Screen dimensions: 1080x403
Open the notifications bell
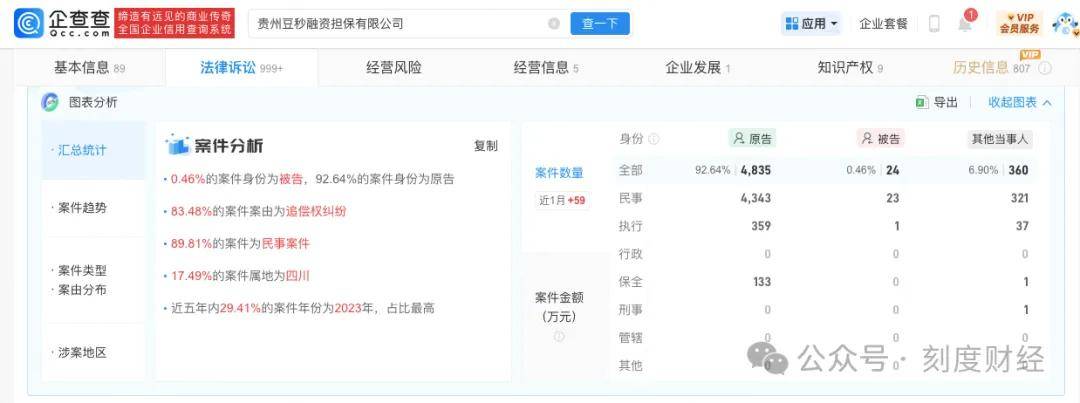[965, 24]
